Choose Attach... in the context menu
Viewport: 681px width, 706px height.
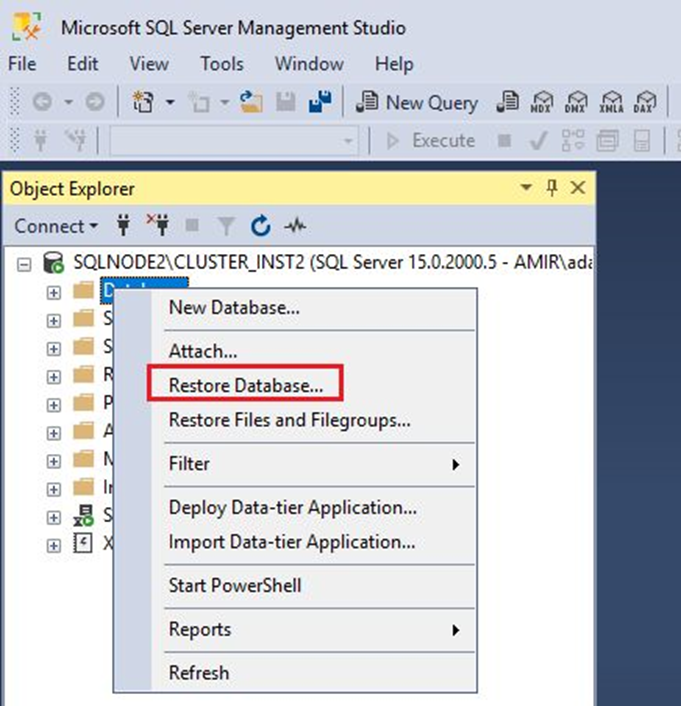[x=202, y=351]
